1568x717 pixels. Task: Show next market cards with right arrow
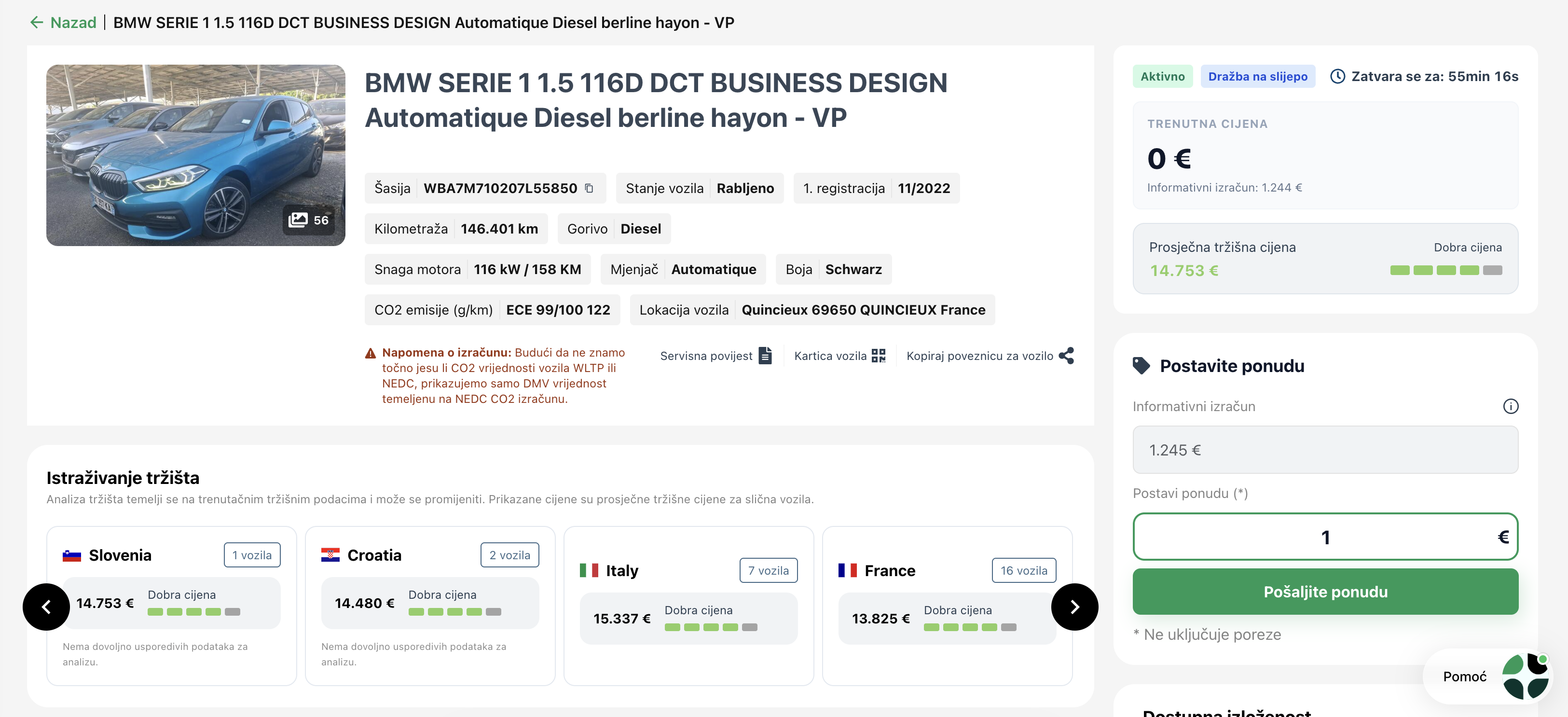(1074, 607)
